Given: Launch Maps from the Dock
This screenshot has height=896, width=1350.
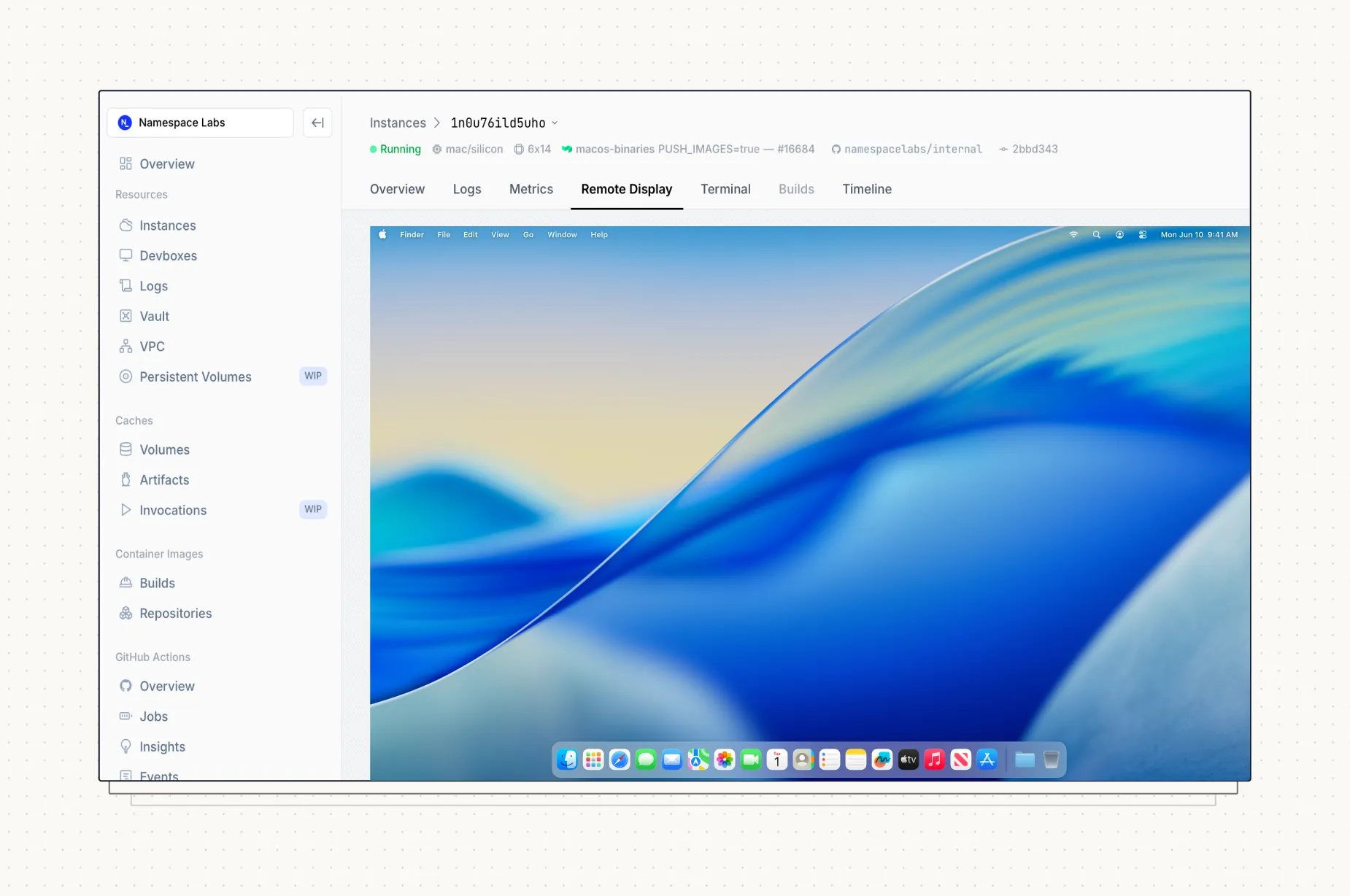Looking at the screenshot, I should click(698, 760).
